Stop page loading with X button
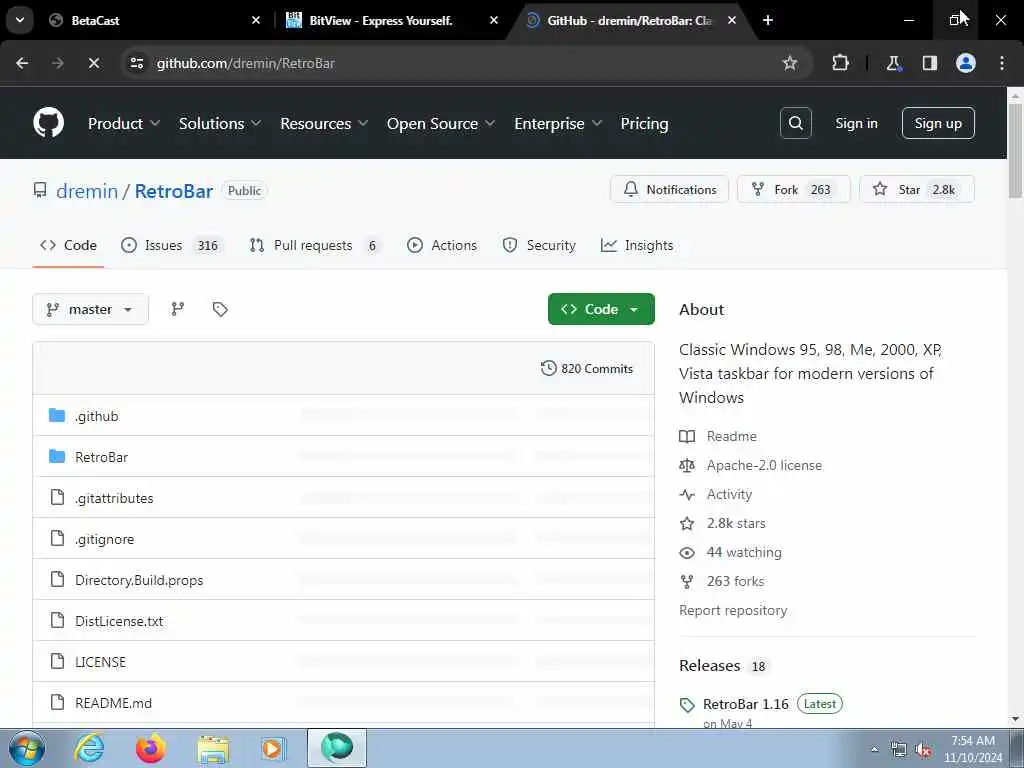 pyautogui.click(x=93, y=63)
